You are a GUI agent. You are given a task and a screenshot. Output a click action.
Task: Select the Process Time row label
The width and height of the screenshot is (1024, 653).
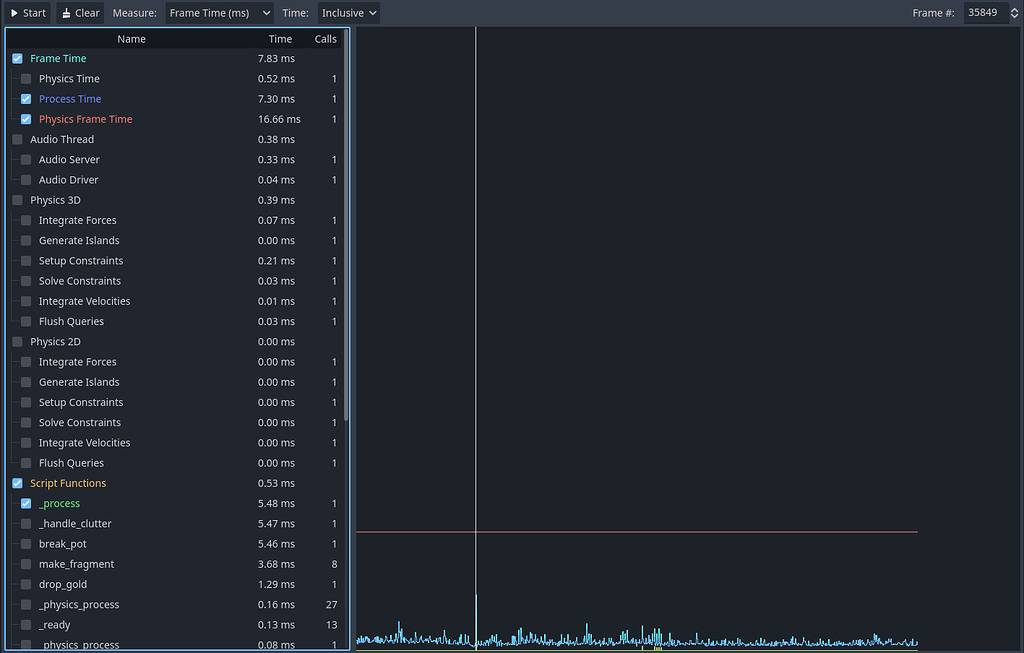[70, 99]
